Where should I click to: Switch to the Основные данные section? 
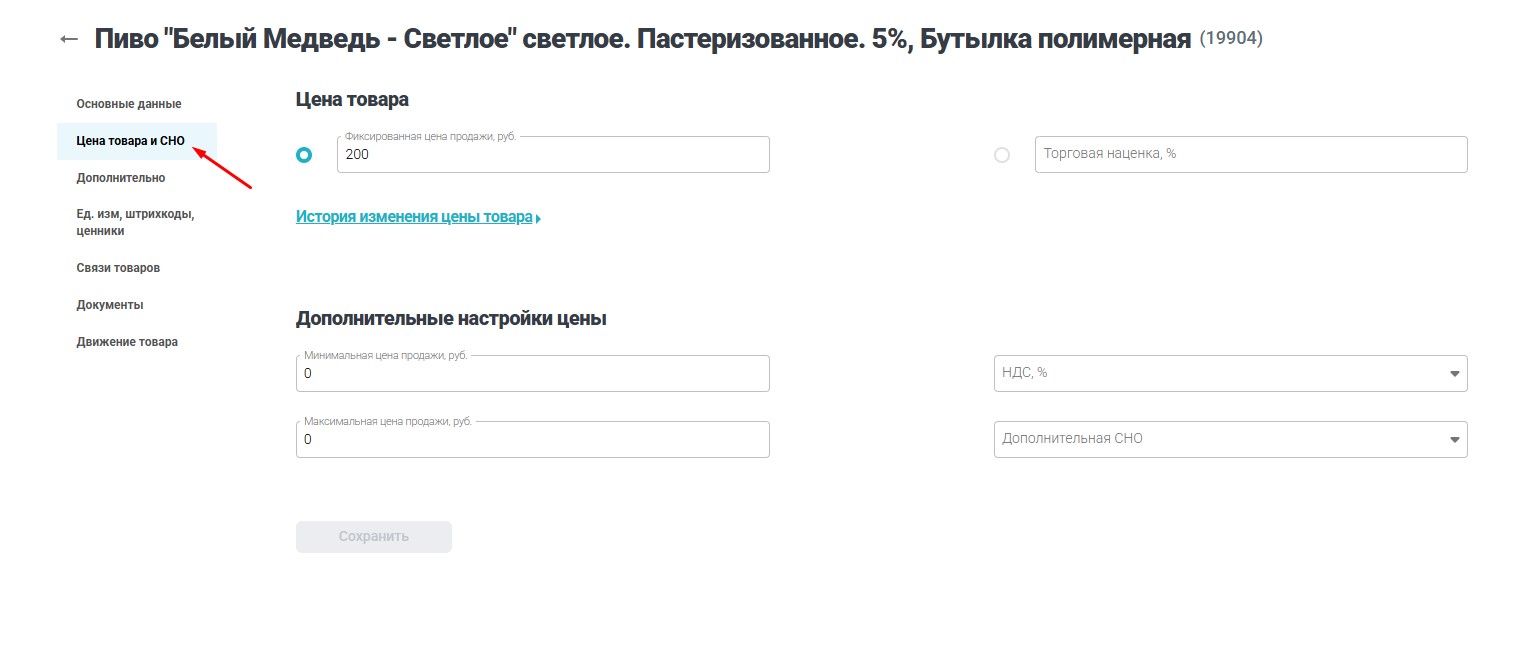tap(128, 103)
